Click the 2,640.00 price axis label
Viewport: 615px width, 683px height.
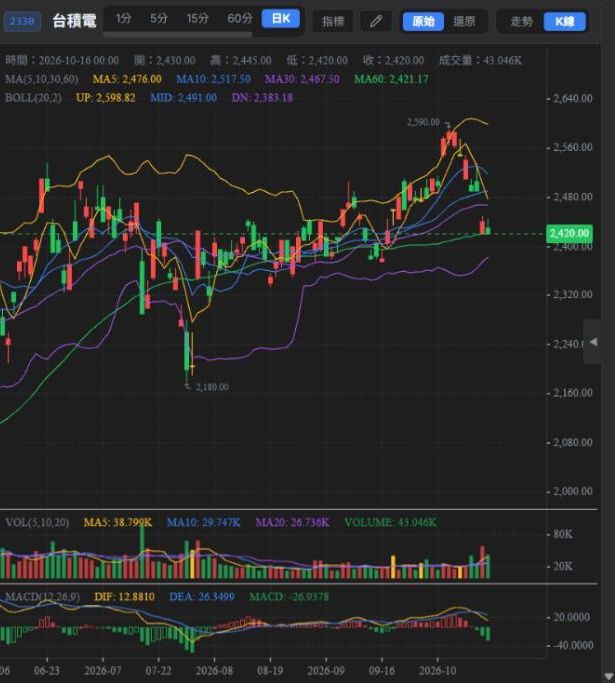(x=573, y=98)
